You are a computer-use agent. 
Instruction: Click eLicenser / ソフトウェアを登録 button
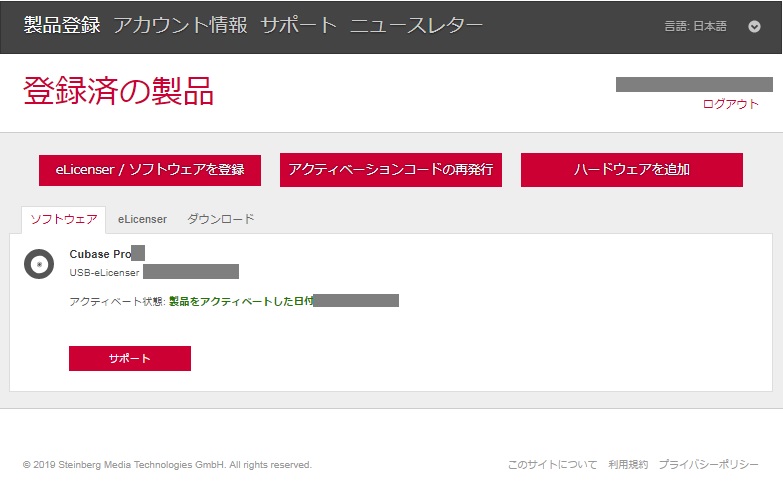point(150,170)
